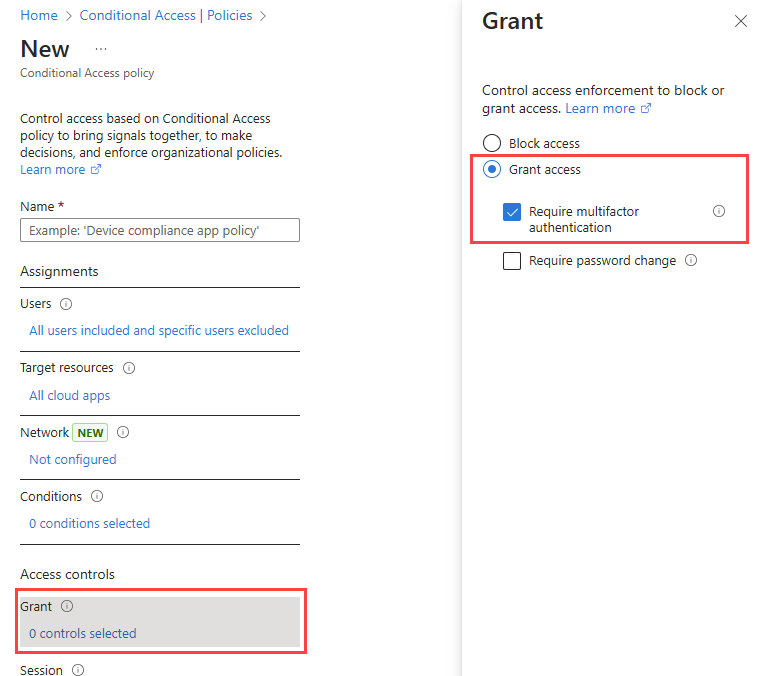Click the info icon next to Session

click(x=78, y=670)
